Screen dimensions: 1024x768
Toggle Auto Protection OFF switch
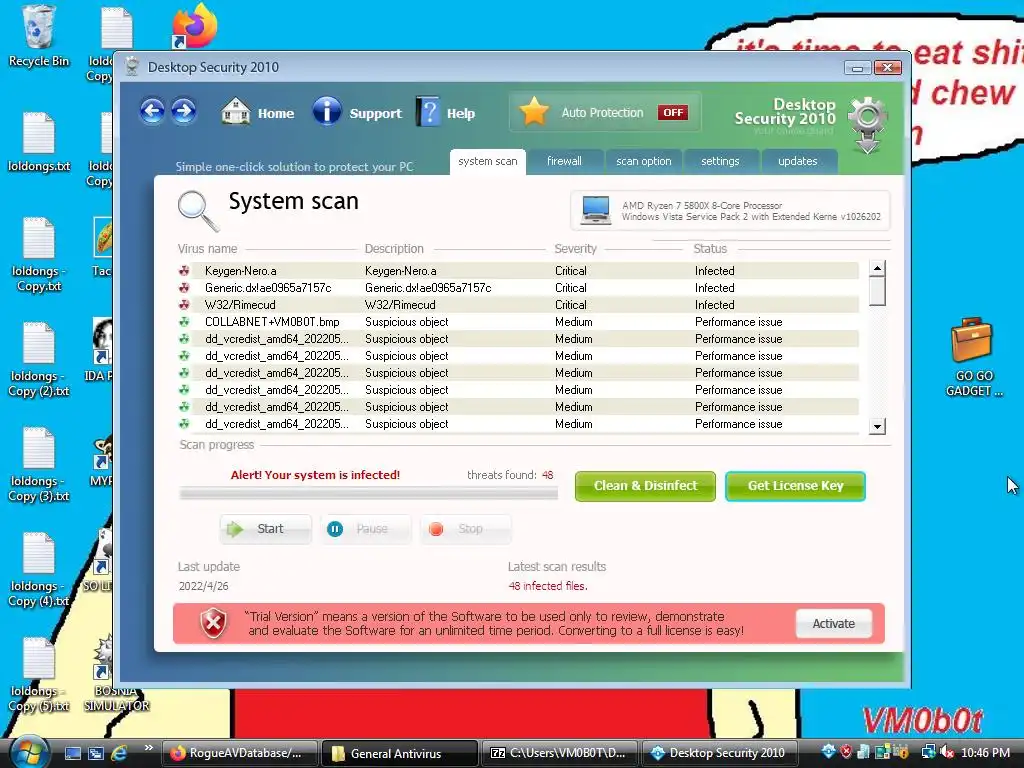[673, 112]
